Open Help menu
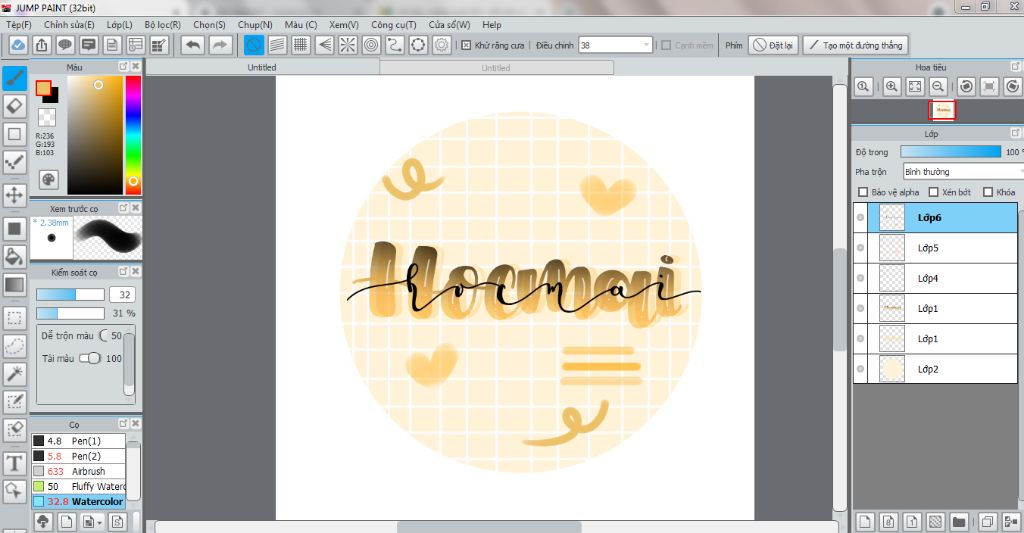Image resolution: width=1024 pixels, height=533 pixels. click(x=492, y=25)
